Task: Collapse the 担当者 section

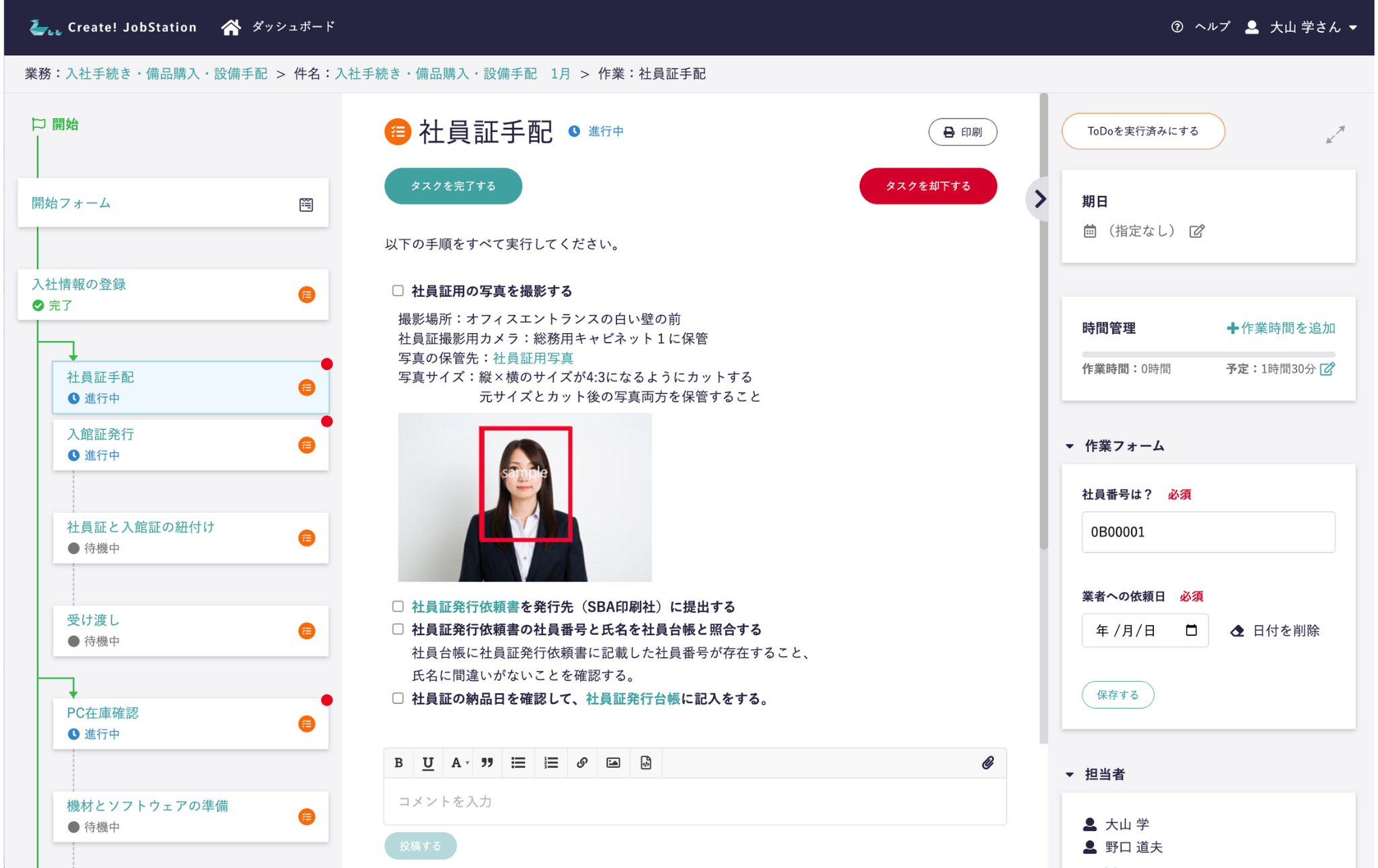Action: [x=1070, y=774]
